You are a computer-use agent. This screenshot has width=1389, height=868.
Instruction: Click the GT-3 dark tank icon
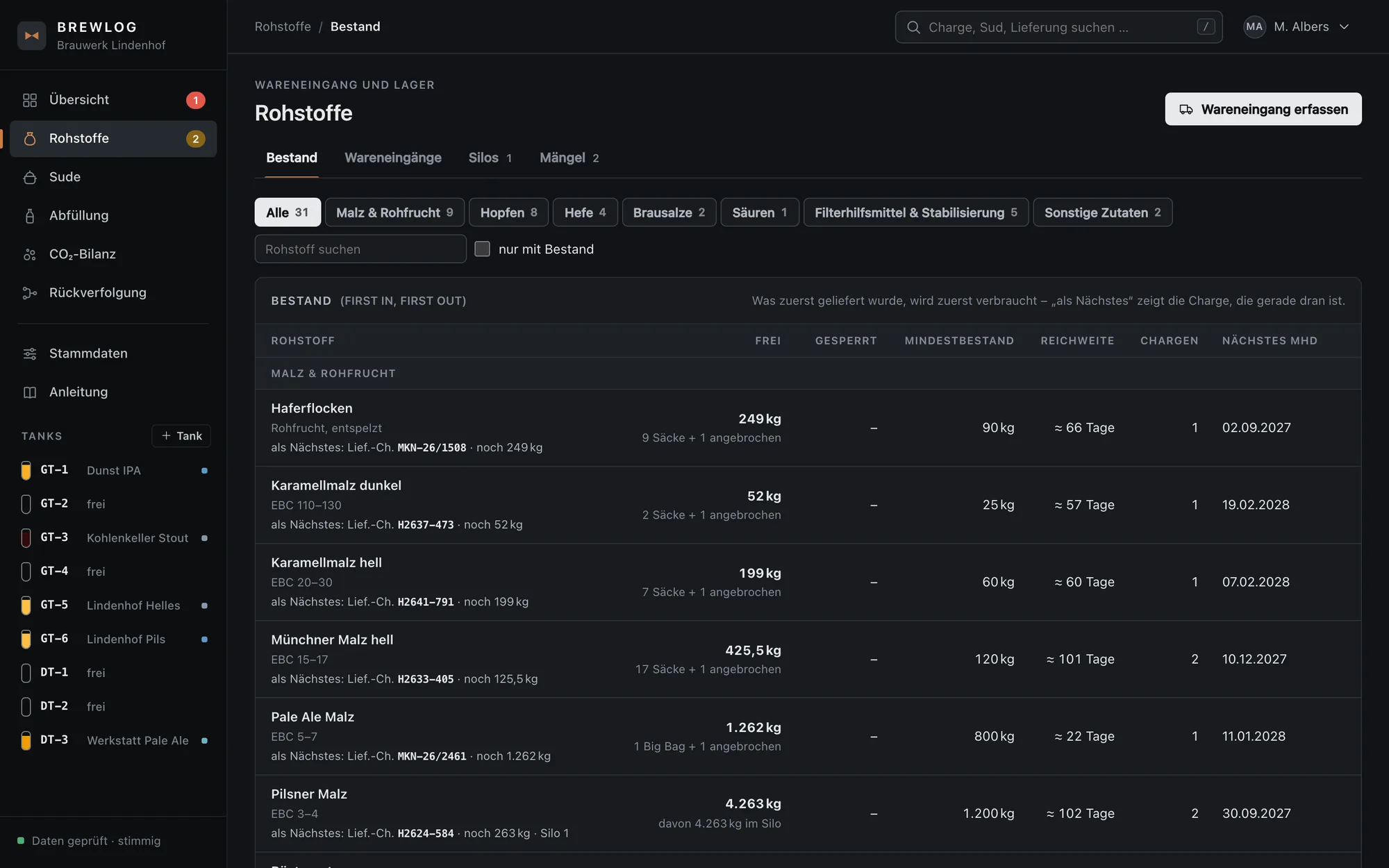click(x=26, y=537)
